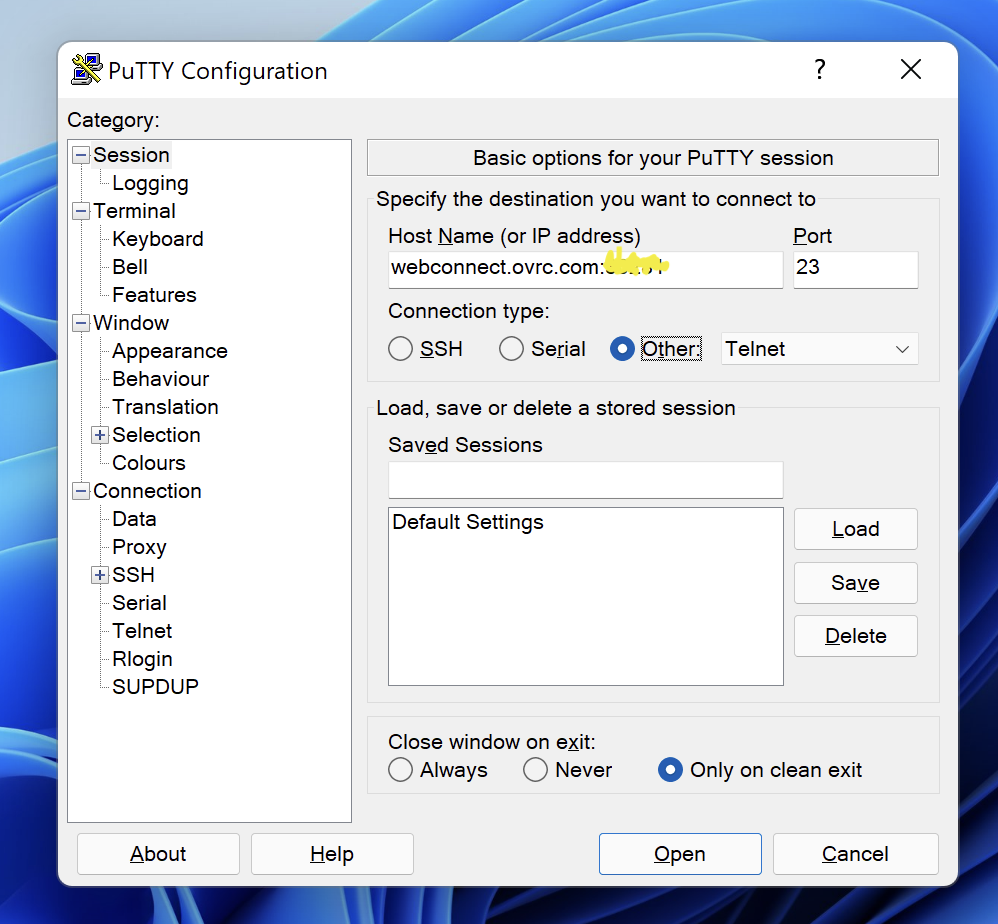
Task: Open the Telnet protocol dropdown
Action: pyautogui.click(x=819, y=349)
